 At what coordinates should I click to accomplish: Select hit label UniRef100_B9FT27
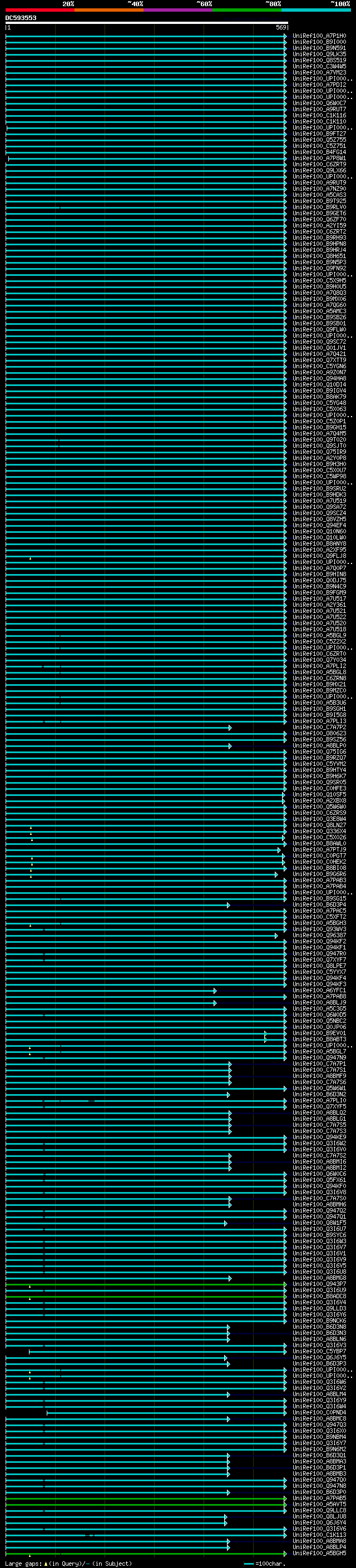[x=319, y=134]
